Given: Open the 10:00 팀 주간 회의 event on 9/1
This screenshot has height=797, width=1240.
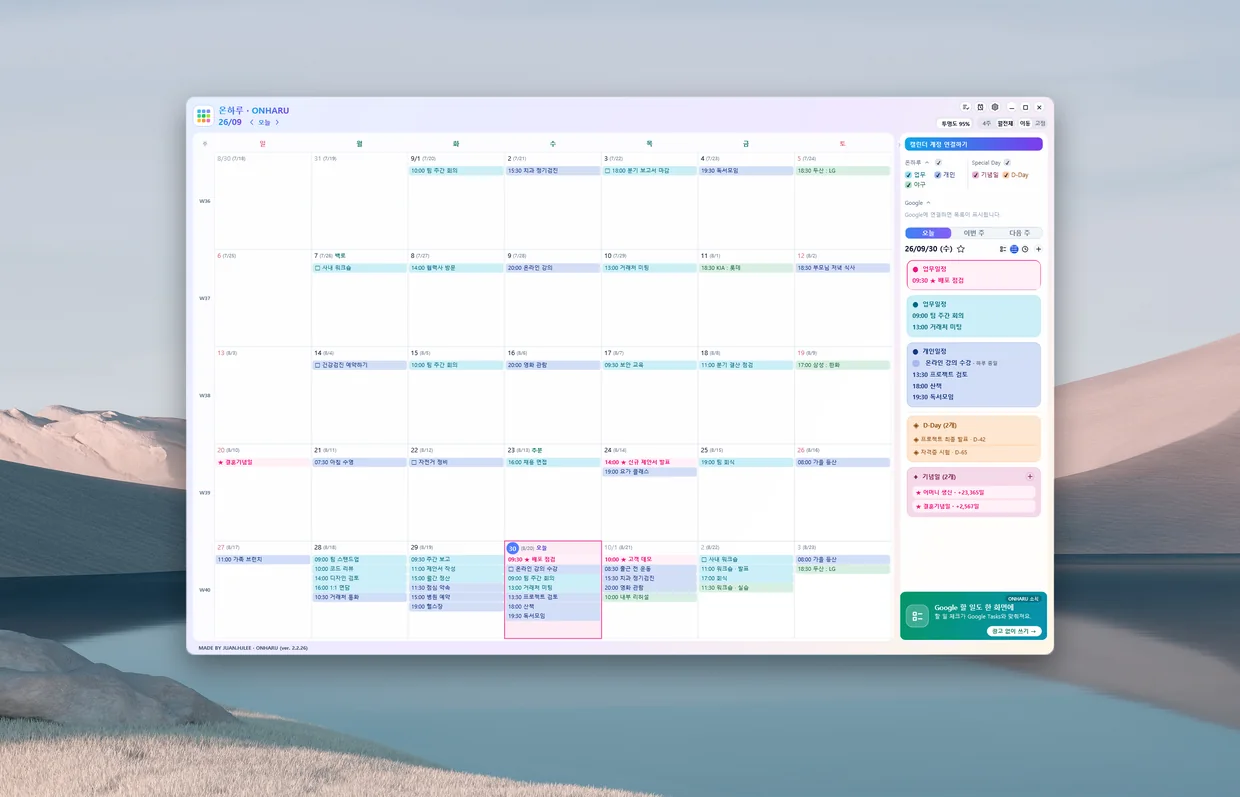Looking at the screenshot, I should 456,171.
